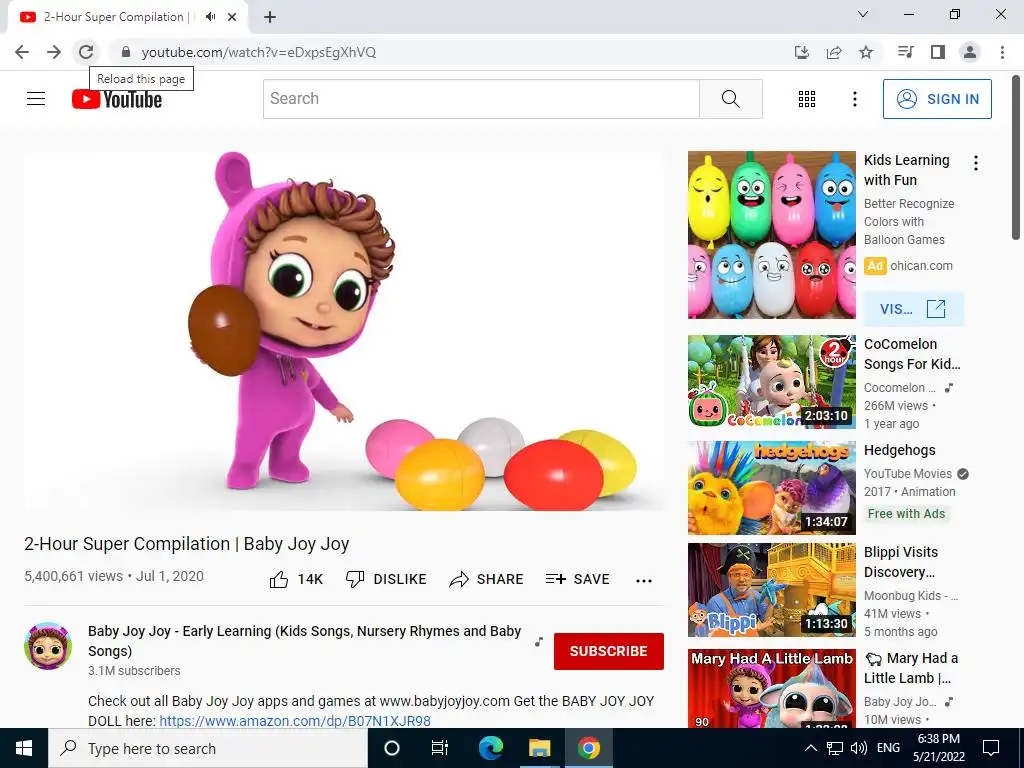Go forward in browser history

[x=54, y=52]
